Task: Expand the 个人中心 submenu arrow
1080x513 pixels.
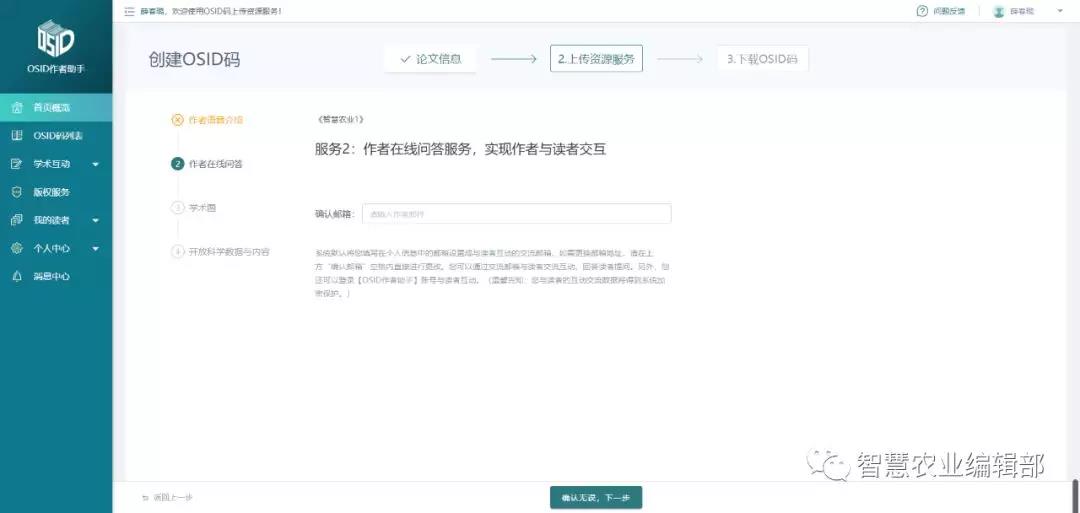Action: pos(95,248)
